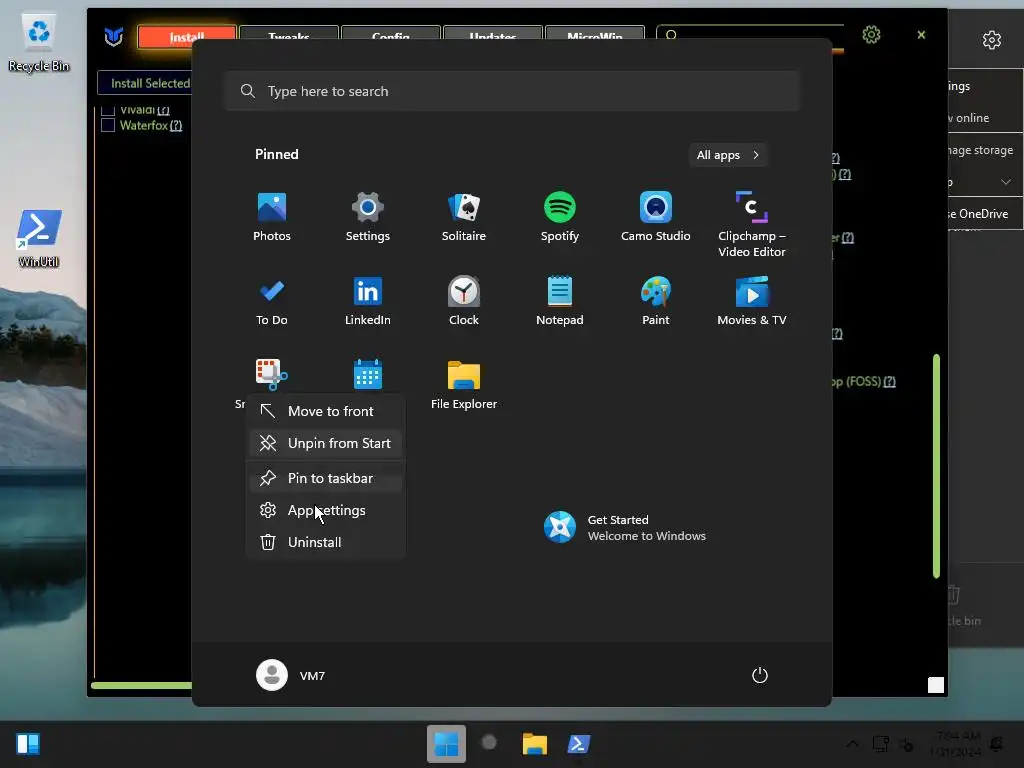Screen dimensions: 1024x768
Task: Open VM7 user account menu
Action: (x=291, y=675)
